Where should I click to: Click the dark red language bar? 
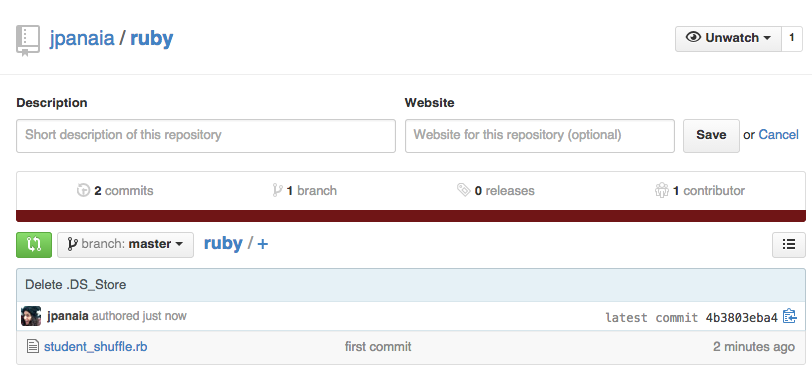coord(411,216)
